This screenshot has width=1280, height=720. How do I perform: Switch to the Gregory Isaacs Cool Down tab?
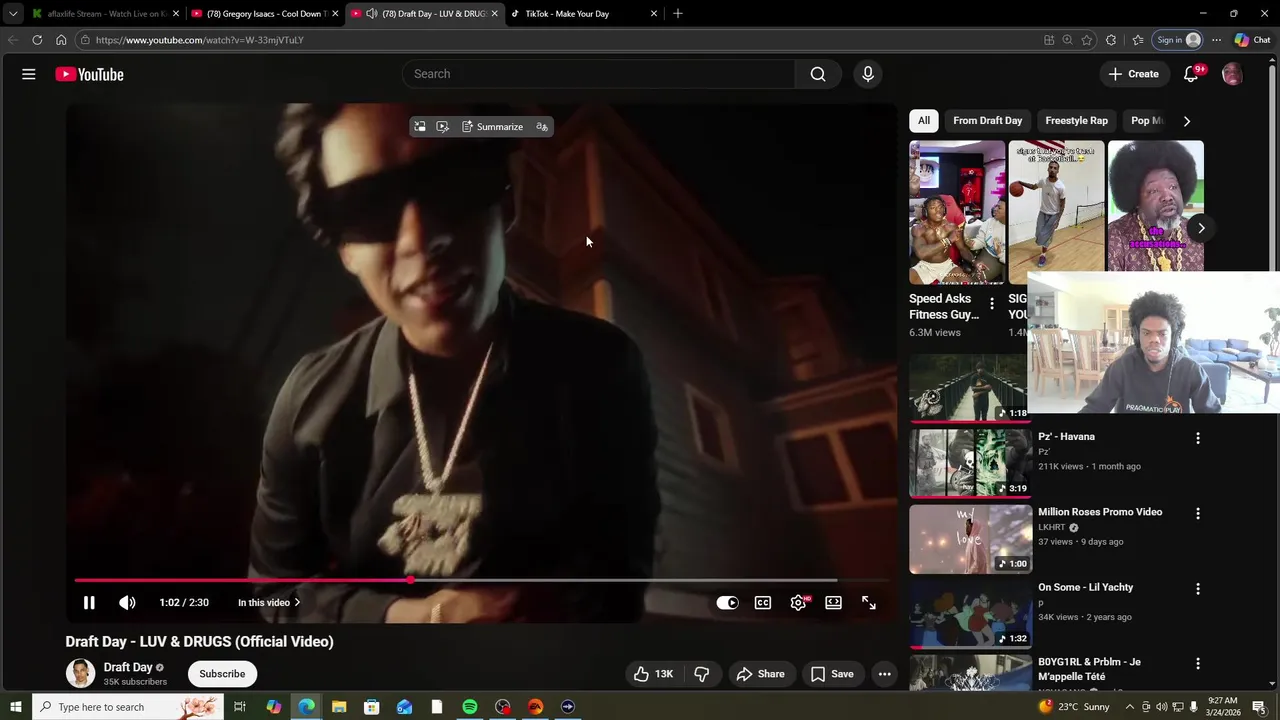point(265,14)
